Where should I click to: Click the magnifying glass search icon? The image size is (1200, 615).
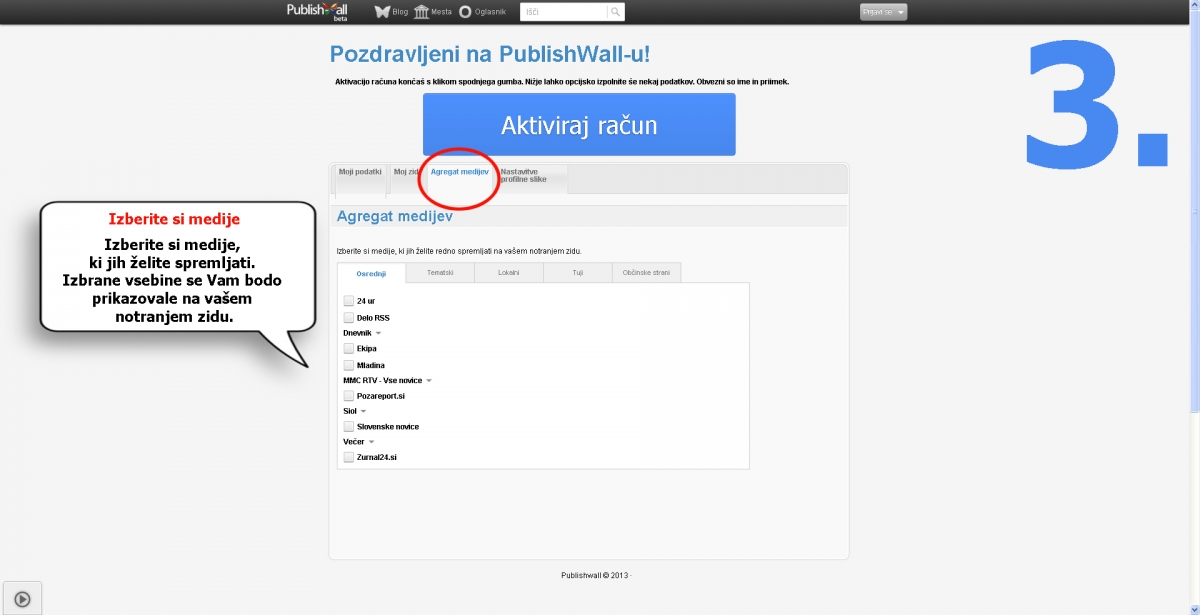click(616, 12)
